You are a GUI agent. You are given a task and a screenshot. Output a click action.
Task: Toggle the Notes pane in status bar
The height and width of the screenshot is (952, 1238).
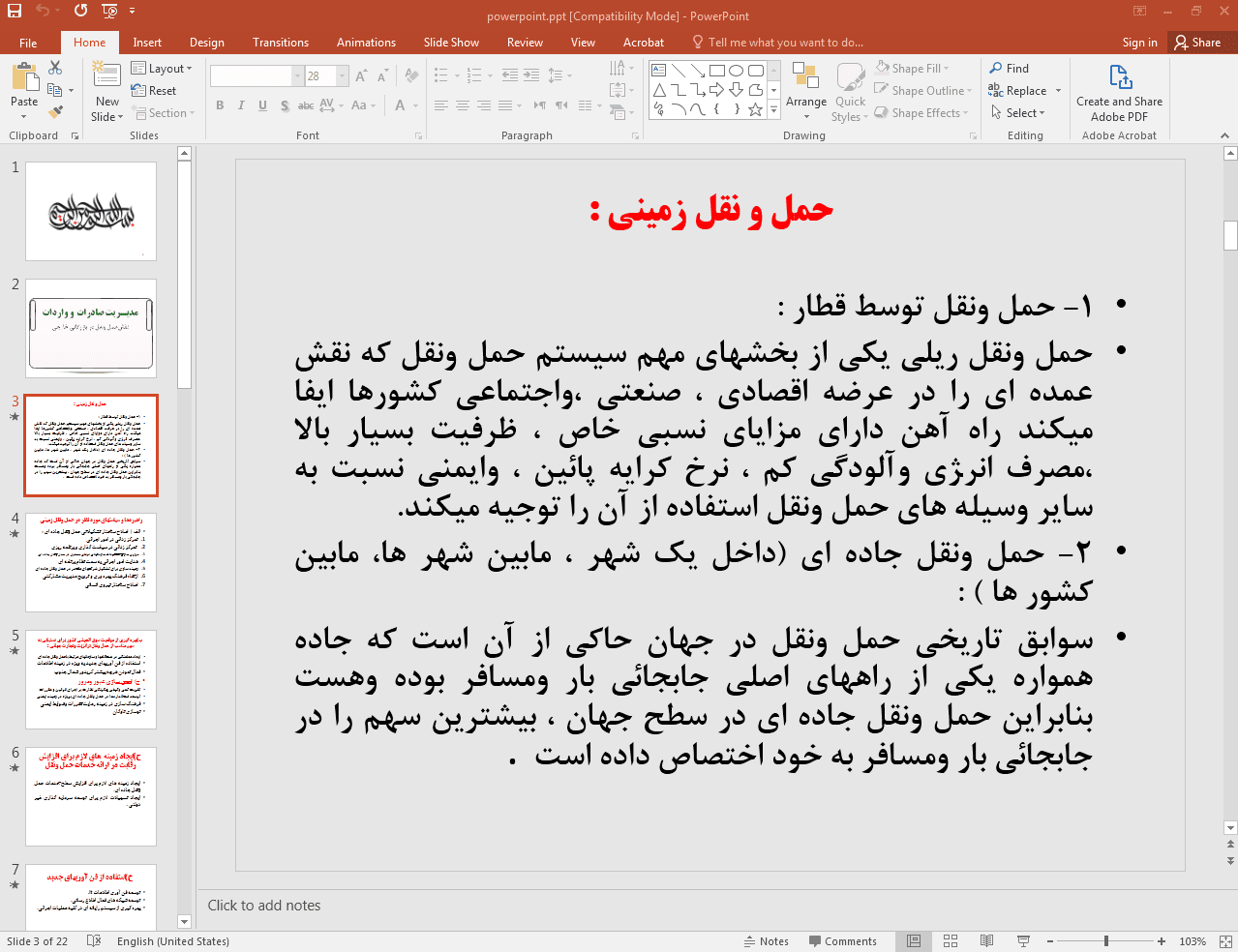pyautogui.click(x=766, y=941)
